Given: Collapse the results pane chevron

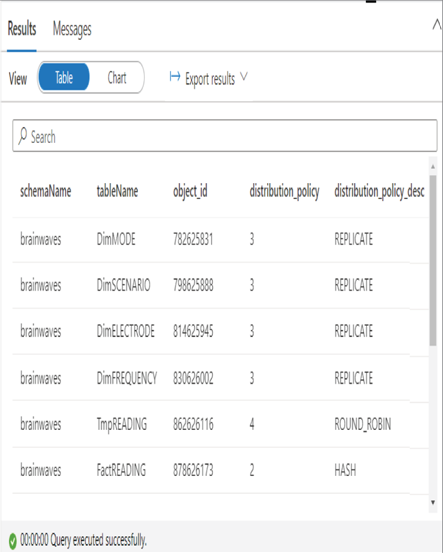Looking at the screenshot, I should (x=437, y=25).
